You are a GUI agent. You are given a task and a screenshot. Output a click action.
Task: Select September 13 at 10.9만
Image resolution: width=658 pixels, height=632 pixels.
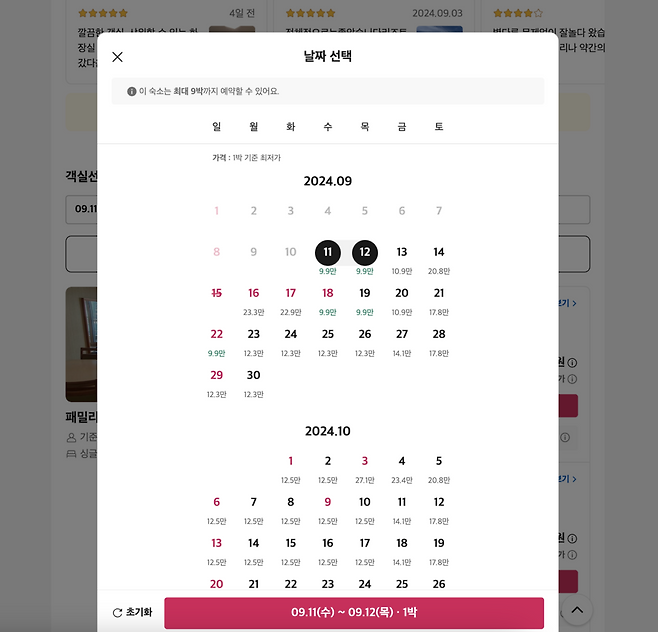click(x=402, y=259)
